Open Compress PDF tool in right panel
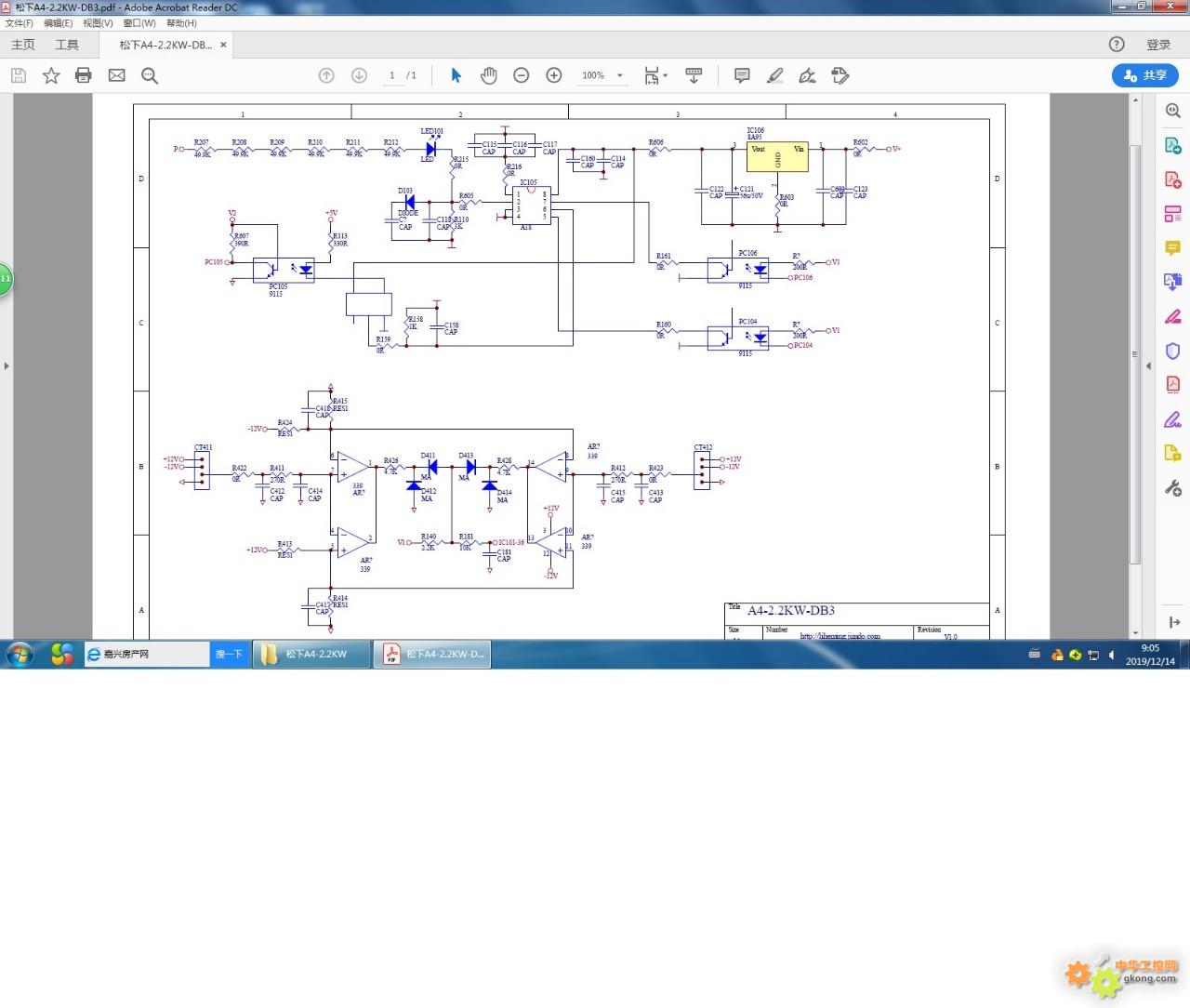1190x1008 pixels. pyautogui.click(x=1173, y=384)
